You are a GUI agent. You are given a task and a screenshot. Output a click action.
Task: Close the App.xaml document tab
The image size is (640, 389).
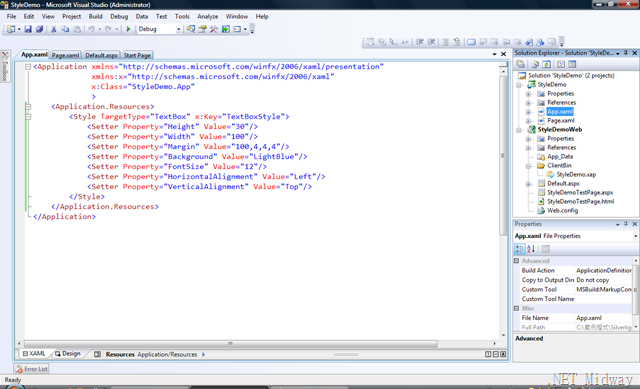[504, 54]
